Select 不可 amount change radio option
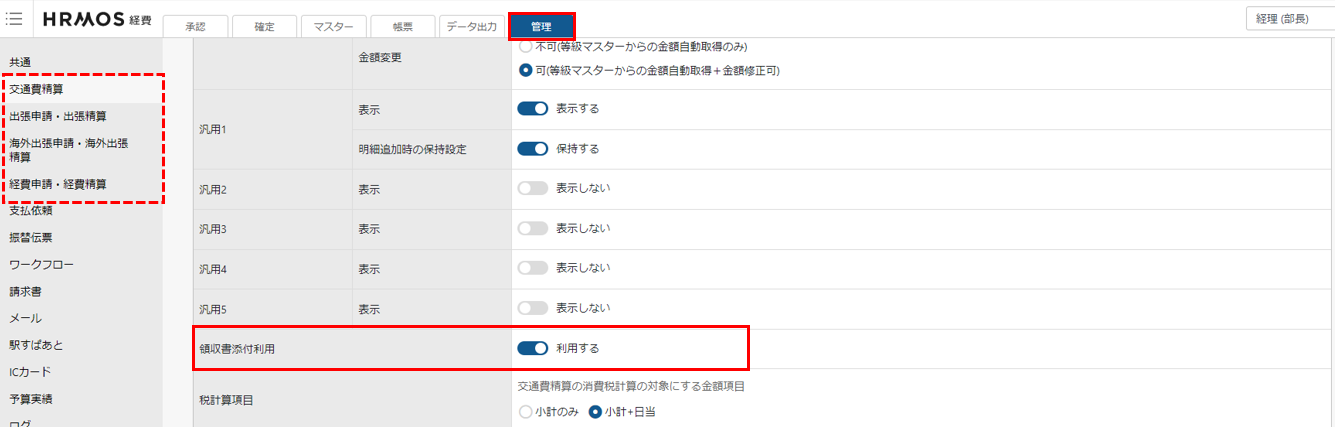Image resolution: width=1335 pixels, height=427 pixels. (x=526, y=46)
